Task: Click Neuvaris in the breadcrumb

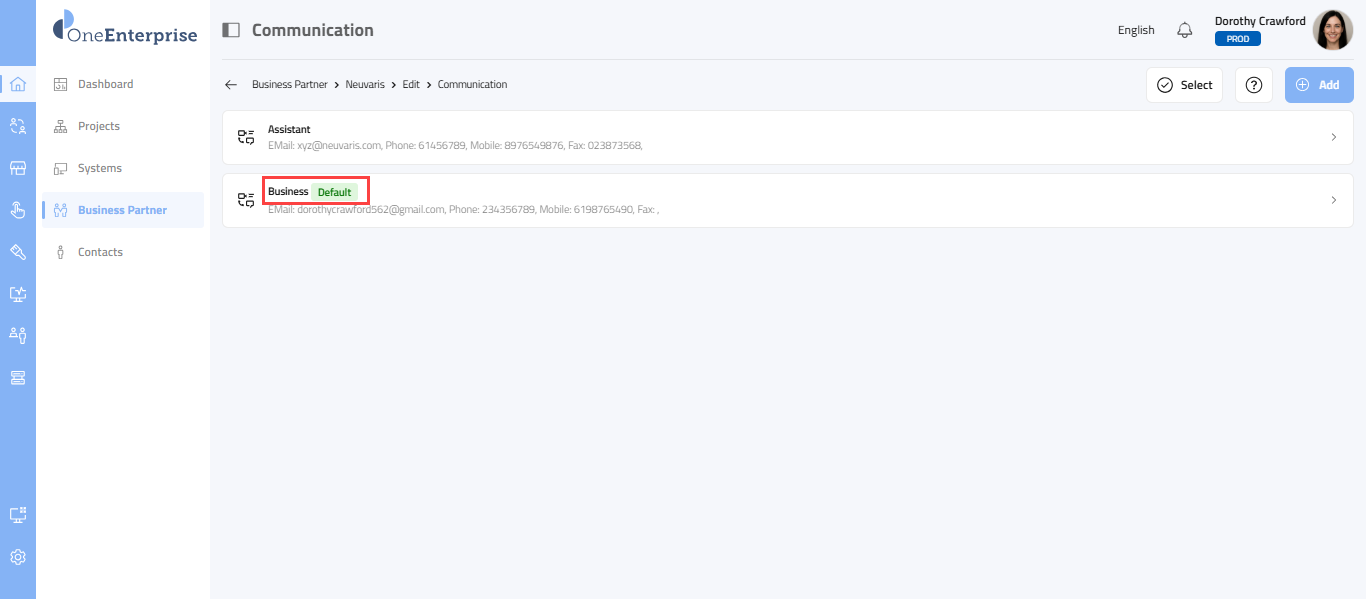Action: coord(365,85)
